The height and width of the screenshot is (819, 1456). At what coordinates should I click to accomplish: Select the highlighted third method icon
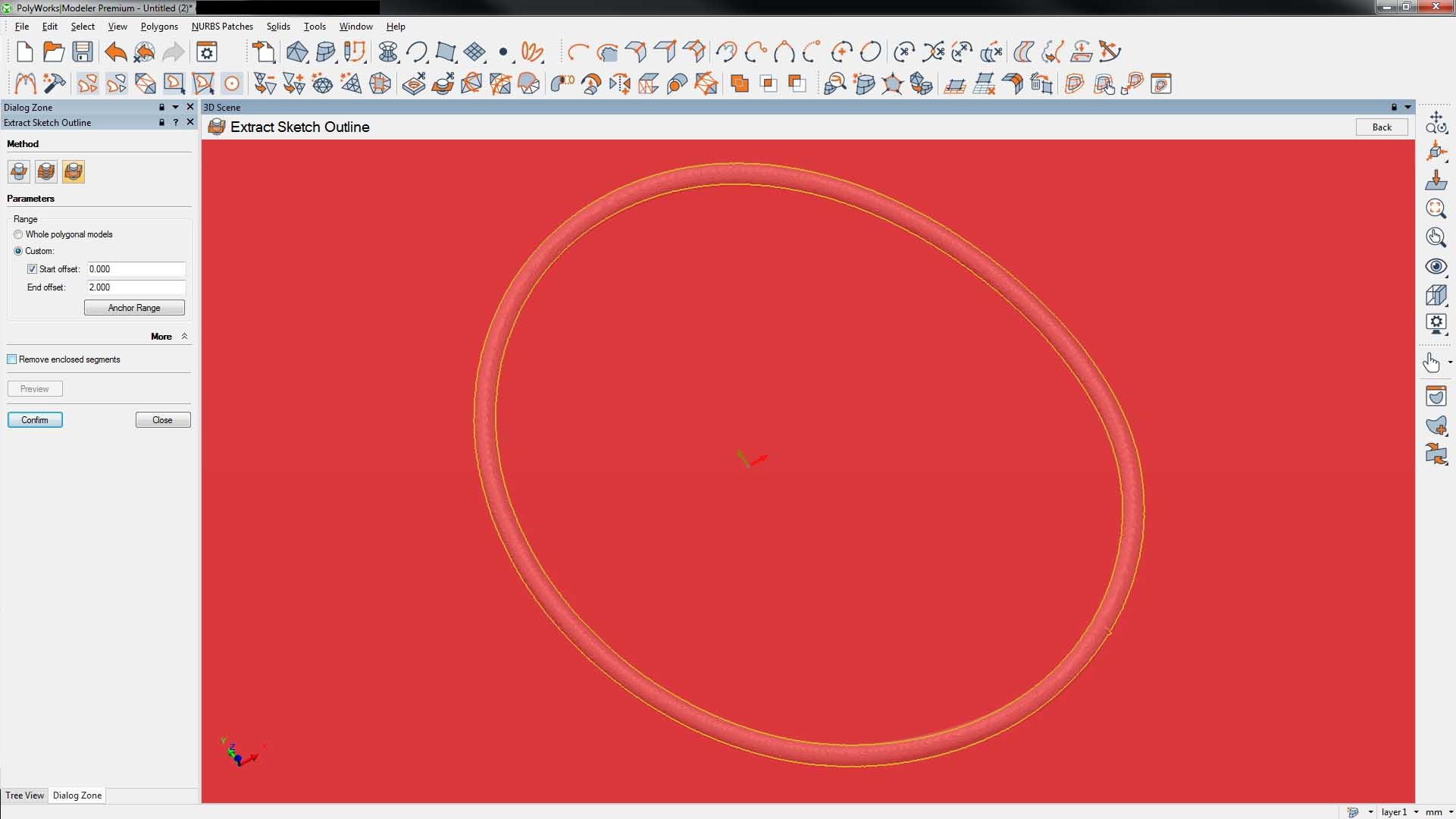[74, 171]
